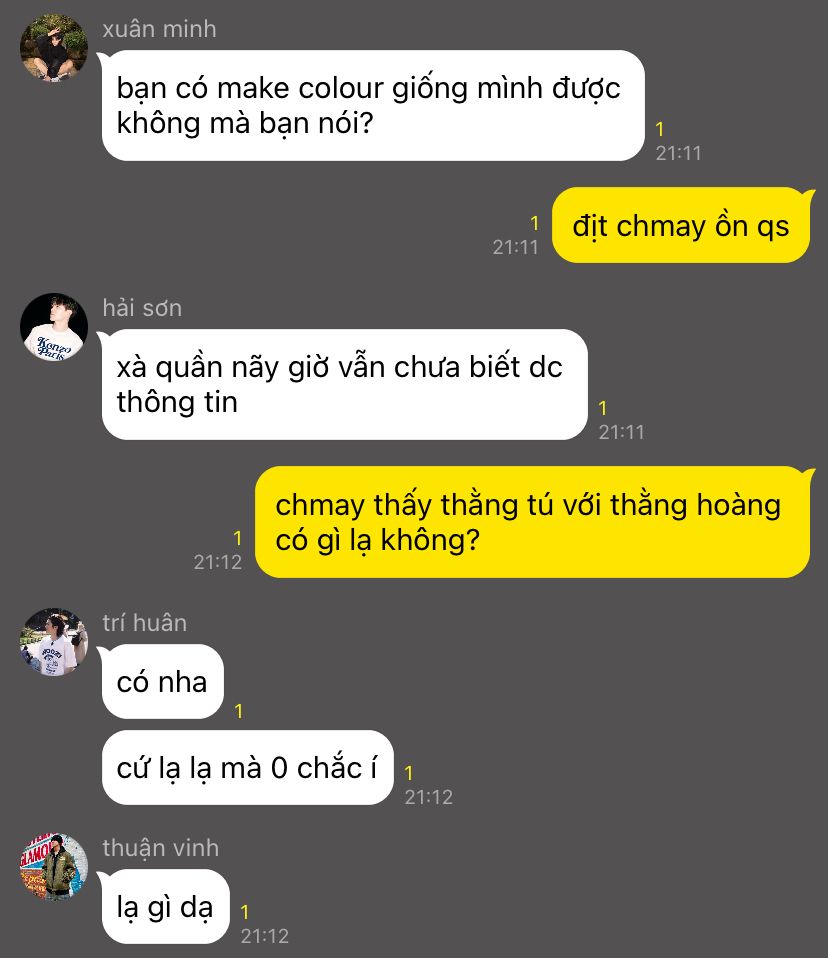
Task: Select message about make colour giống mình
Action: point(373,105)
